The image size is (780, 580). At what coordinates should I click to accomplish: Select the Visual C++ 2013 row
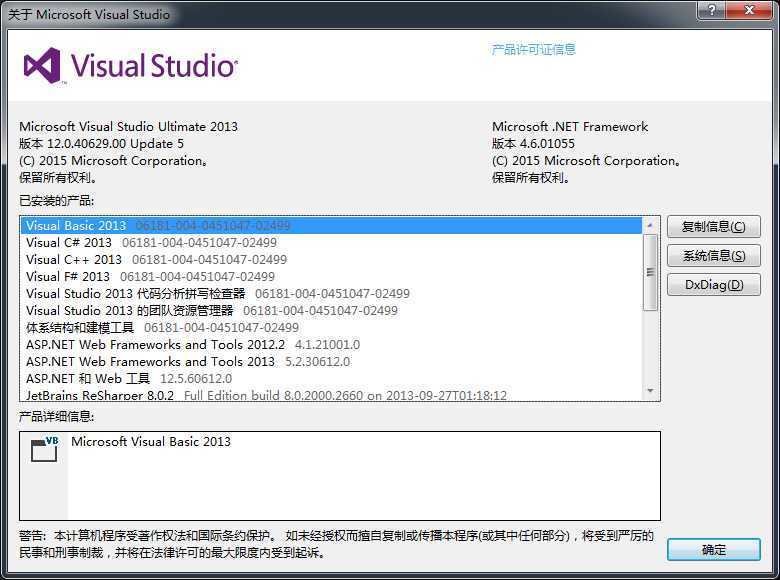[331, 259]
